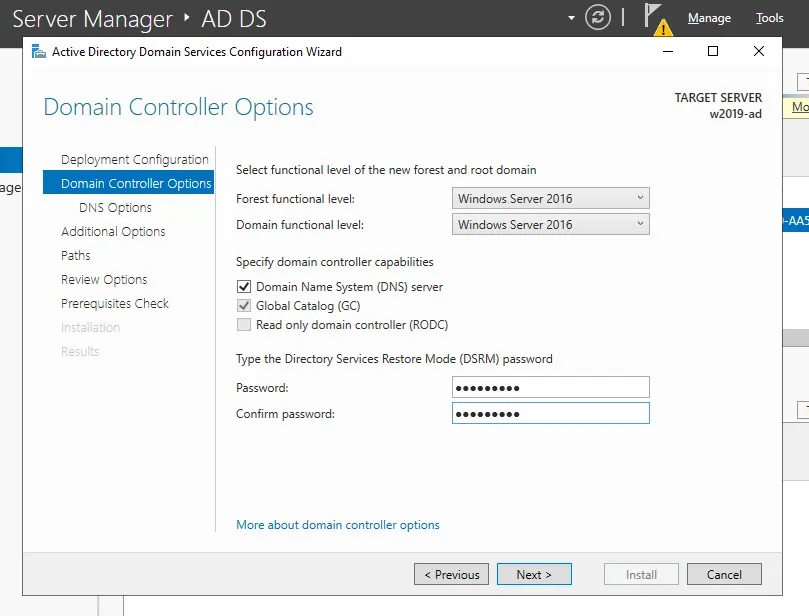Click the wizard title bar icon
Image resolution: width=809 pixels, height=616 pixels.
click(38, 52)
